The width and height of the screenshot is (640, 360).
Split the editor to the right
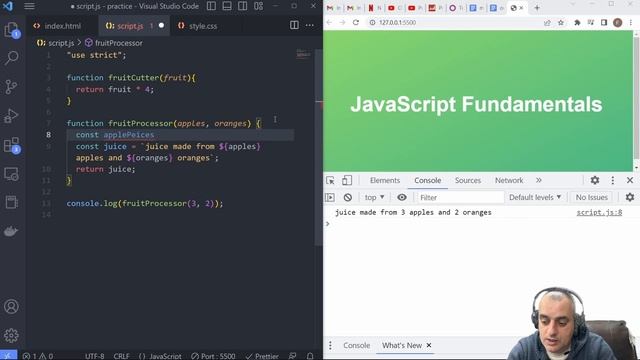tap(294, 25)
